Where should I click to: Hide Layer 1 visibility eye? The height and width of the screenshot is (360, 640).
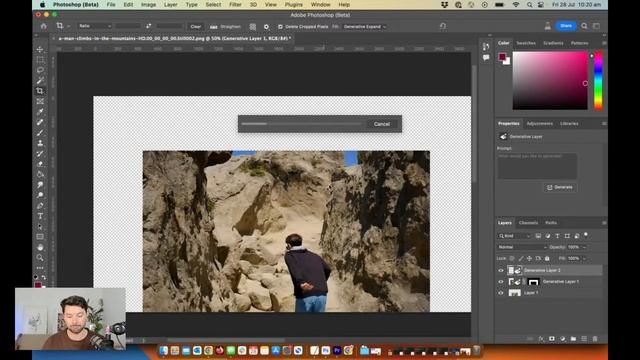(x=501, y=293)
